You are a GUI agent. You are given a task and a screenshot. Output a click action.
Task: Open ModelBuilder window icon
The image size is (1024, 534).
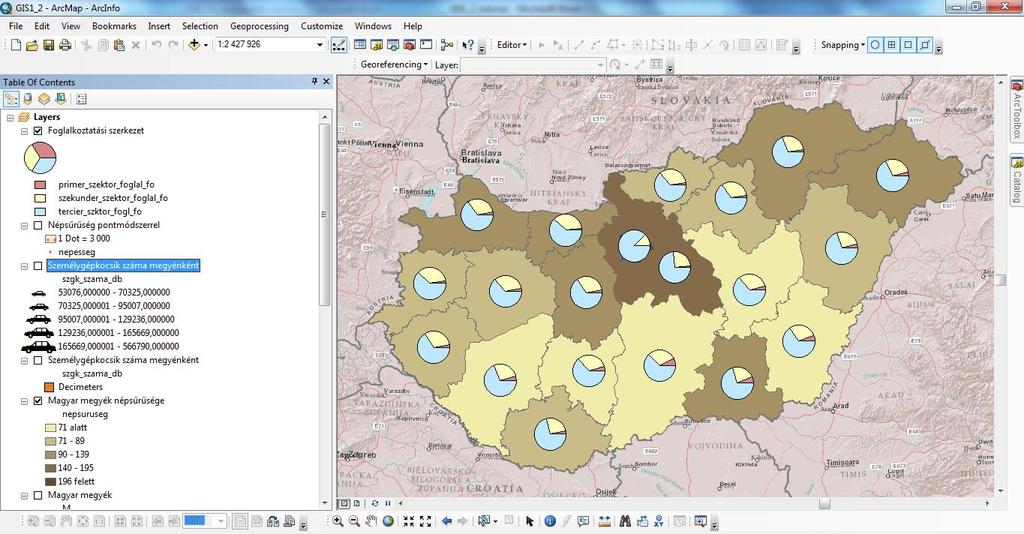click(x=447, y=45)
